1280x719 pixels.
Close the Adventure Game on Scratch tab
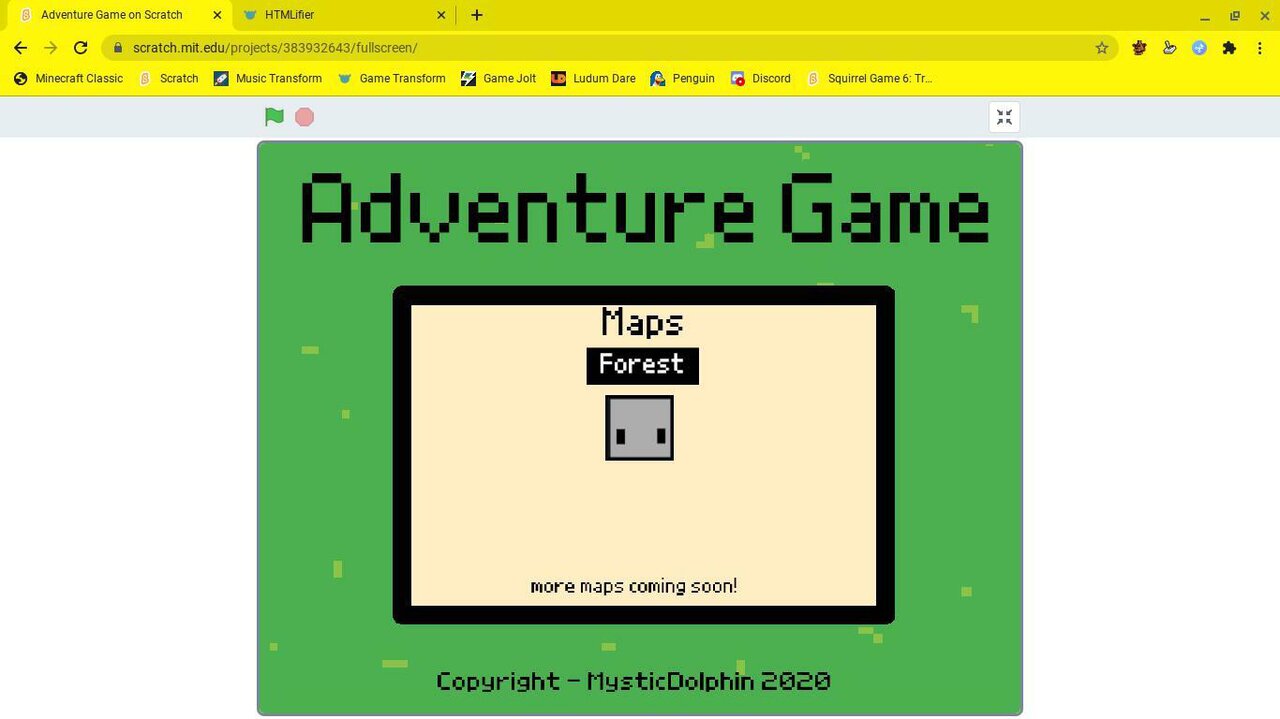click(217, 15)
